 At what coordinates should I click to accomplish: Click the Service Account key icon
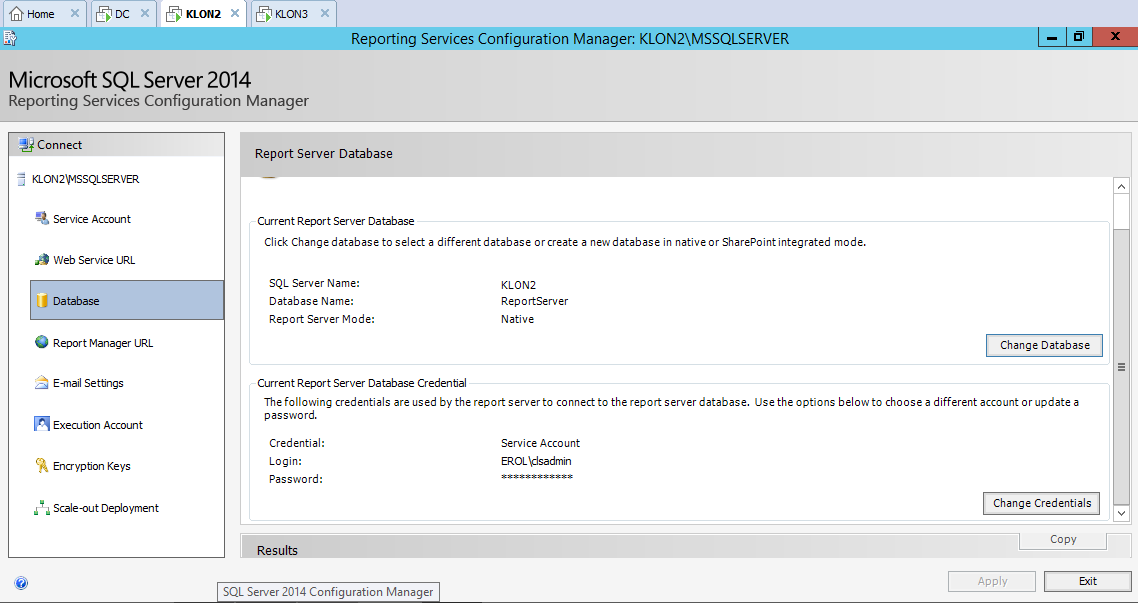click(x=41, y=218)
